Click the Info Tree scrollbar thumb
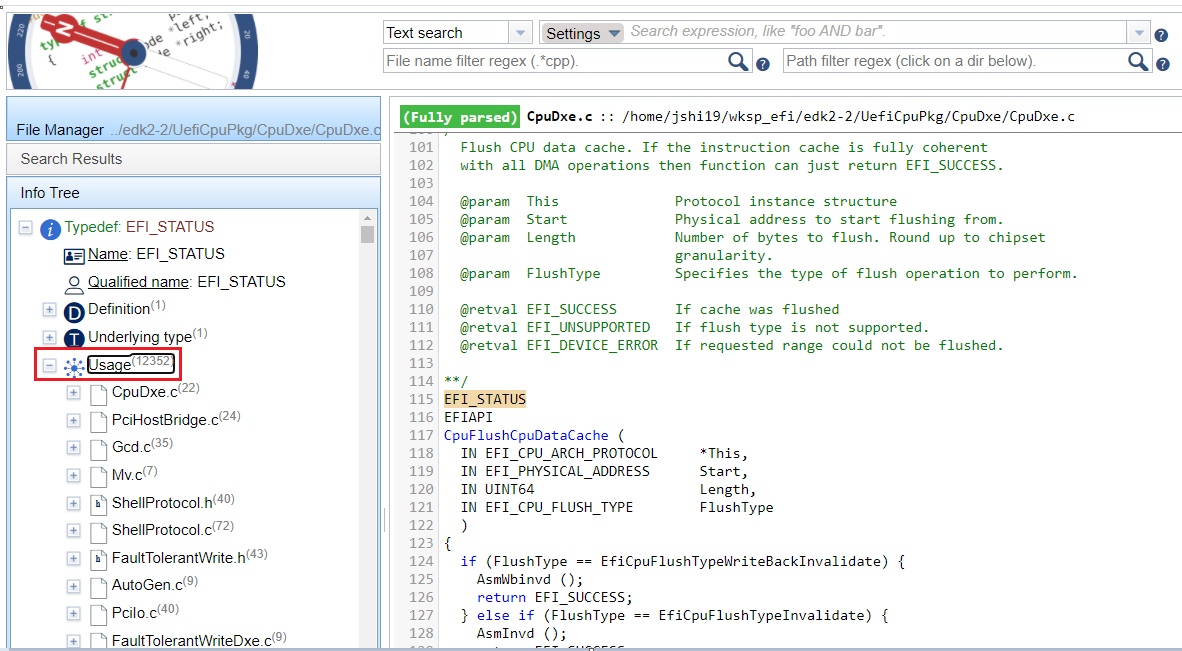The width and height of the screenshot is (1182, 651). pos(367,234)
